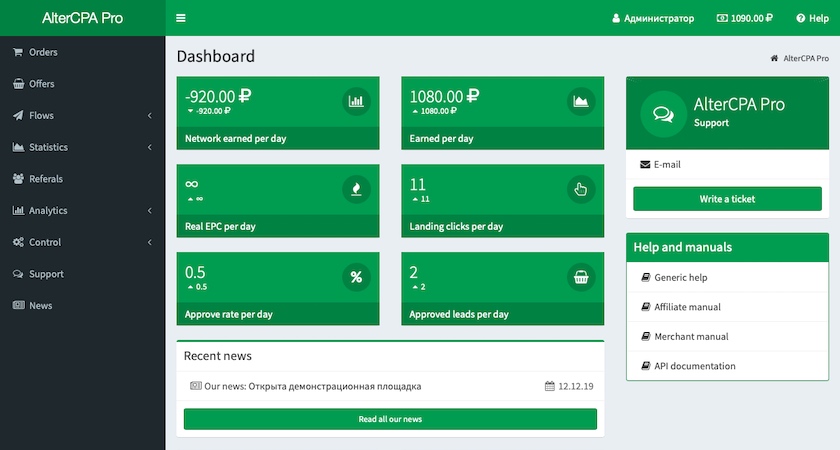
Task: Click Read all our news button
Action: pos(390,419)
